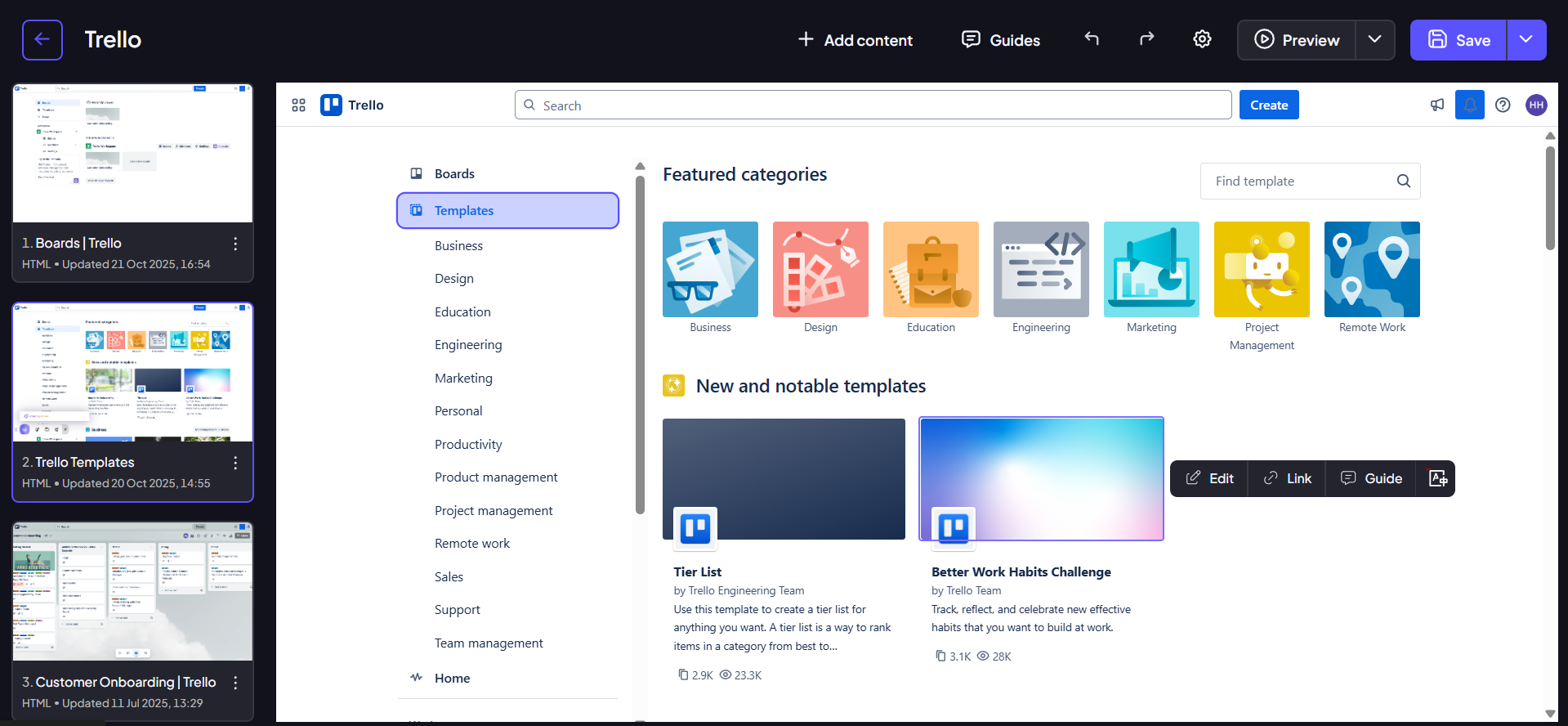This screenshot has height=726, width=1568.
Task: Click the redo arrow icon
Action: click(x=1146, y=38)
